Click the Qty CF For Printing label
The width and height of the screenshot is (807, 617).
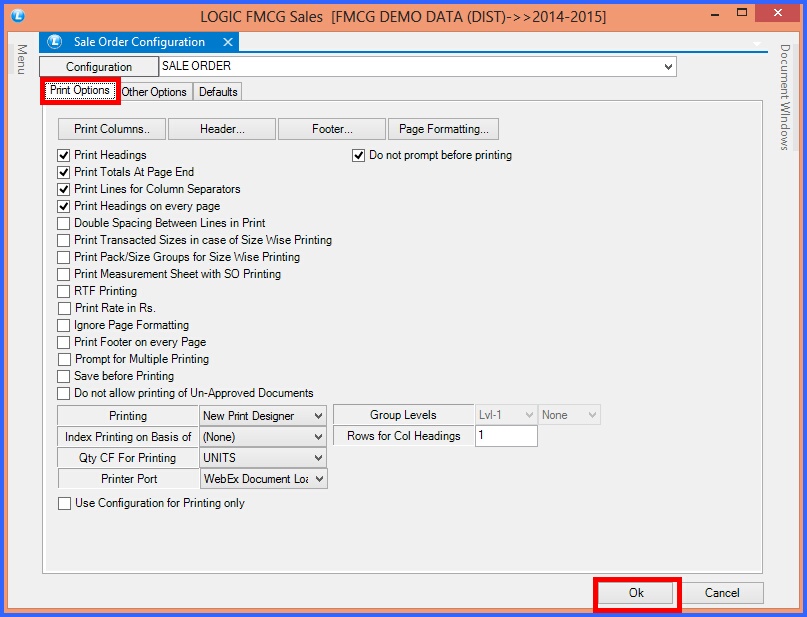[128, 458]
